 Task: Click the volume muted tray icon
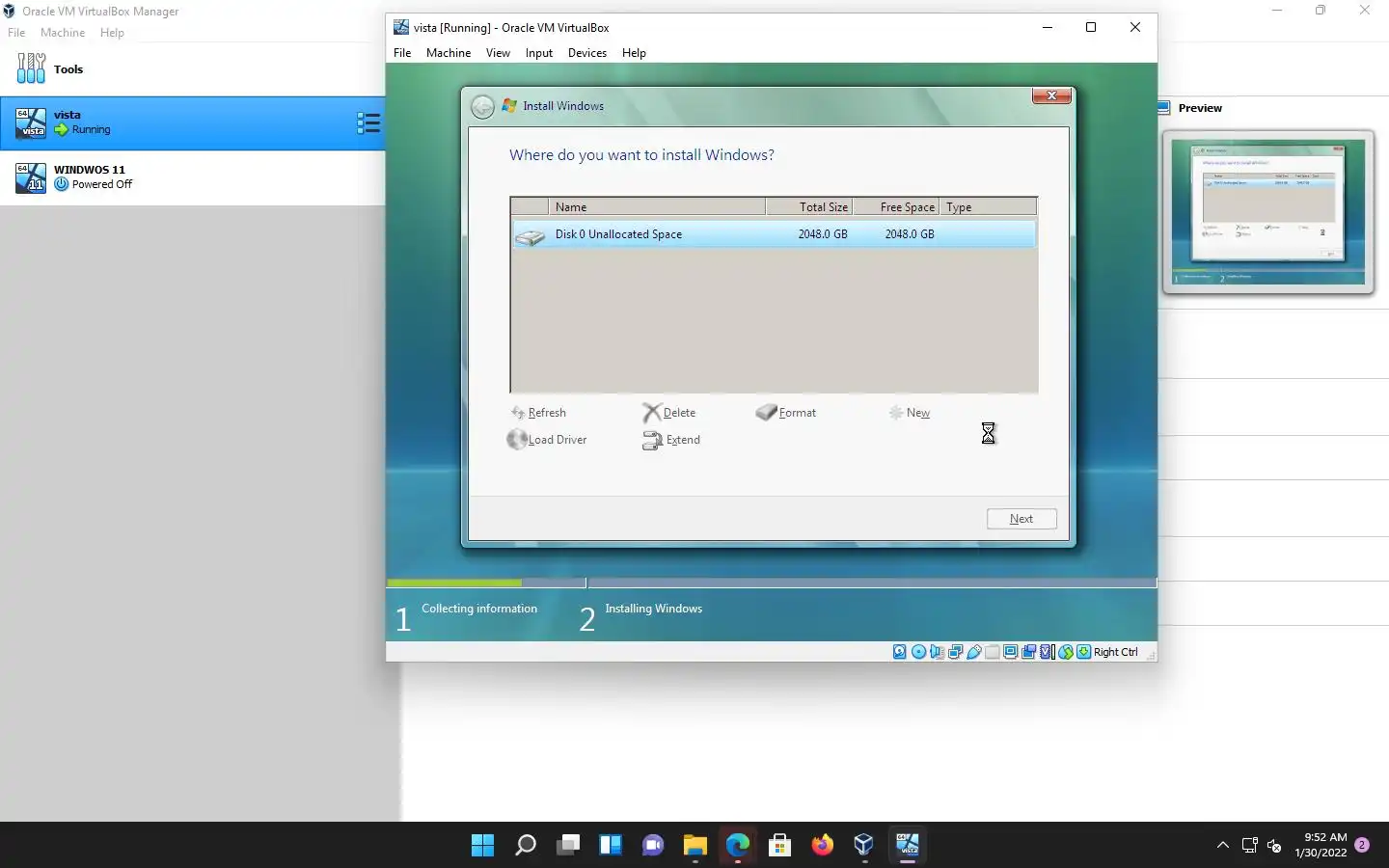coord(1274,846)
